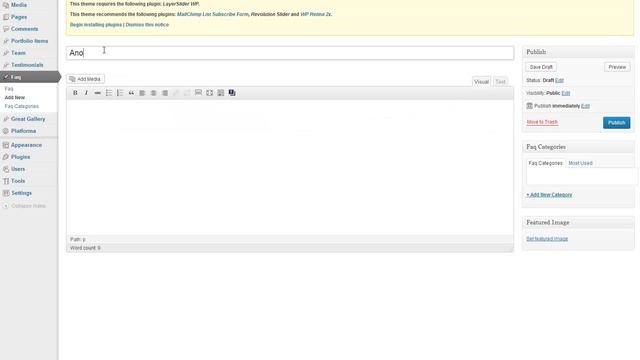Click the Path: p status text
Image resolution: width=640 pixels, height=360 pixels.
click(78, 240)
